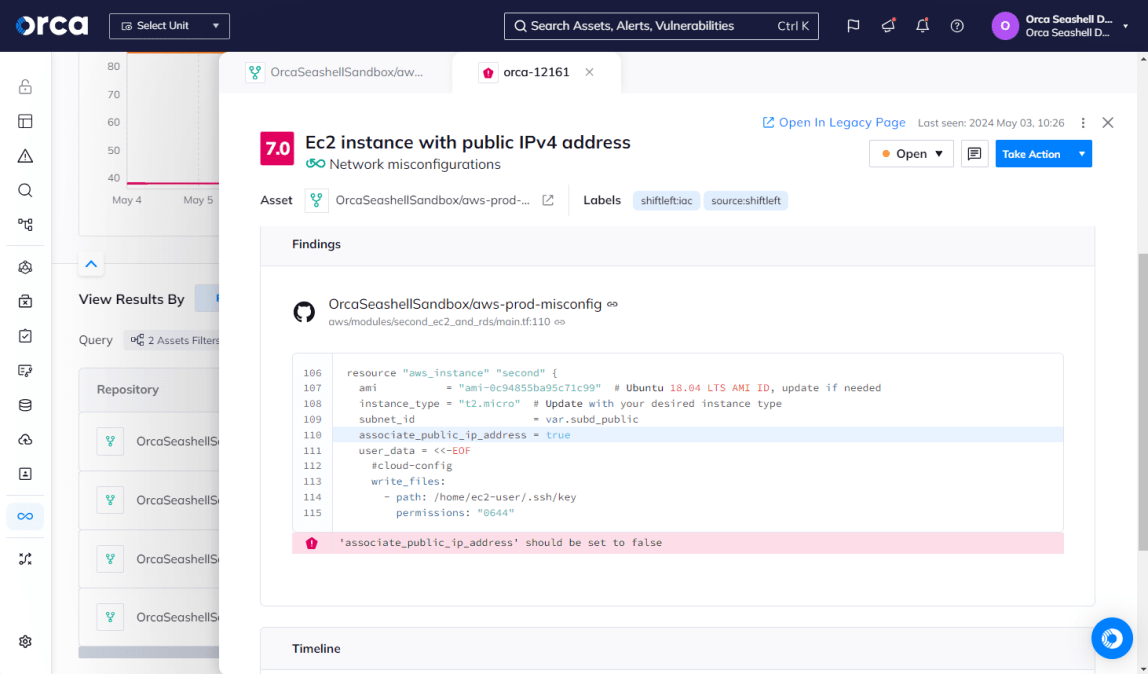Click the GitHub icon in Findings
This screenshot has width=1148, height=674.
304,312
